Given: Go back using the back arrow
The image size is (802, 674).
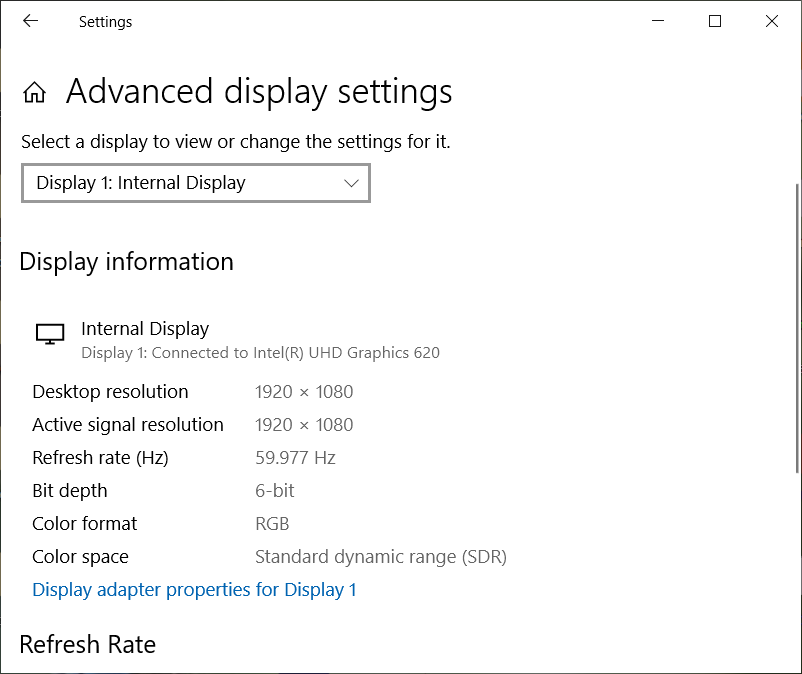Looking at the screenshot, I should 30,21.
